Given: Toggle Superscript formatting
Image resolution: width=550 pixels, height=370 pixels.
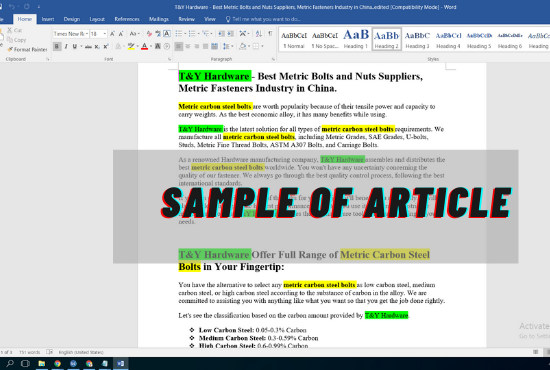Looking at the screenshot, I should (x=106, y=46).
